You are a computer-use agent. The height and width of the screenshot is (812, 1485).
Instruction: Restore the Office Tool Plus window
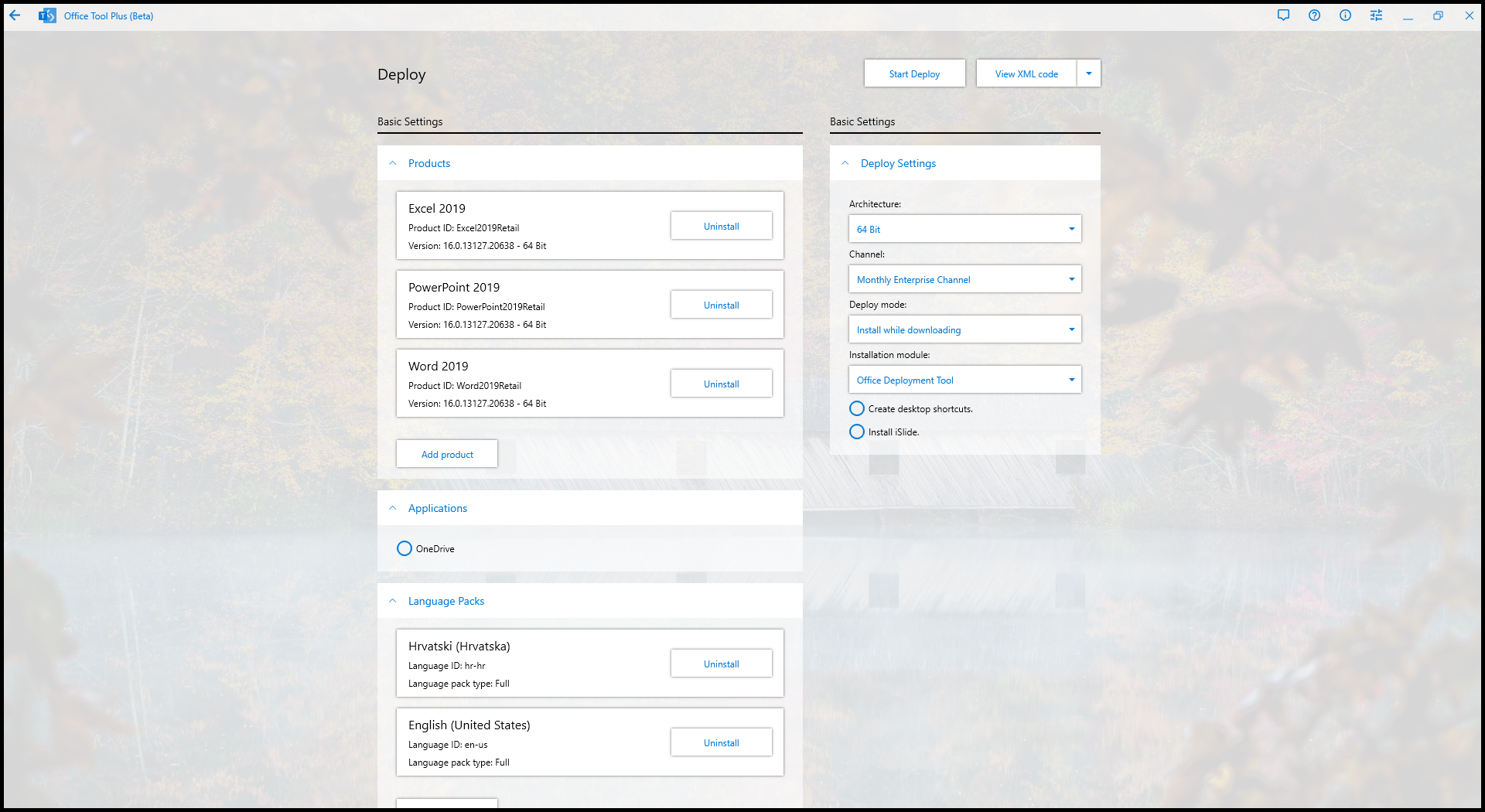point(1438,15)
